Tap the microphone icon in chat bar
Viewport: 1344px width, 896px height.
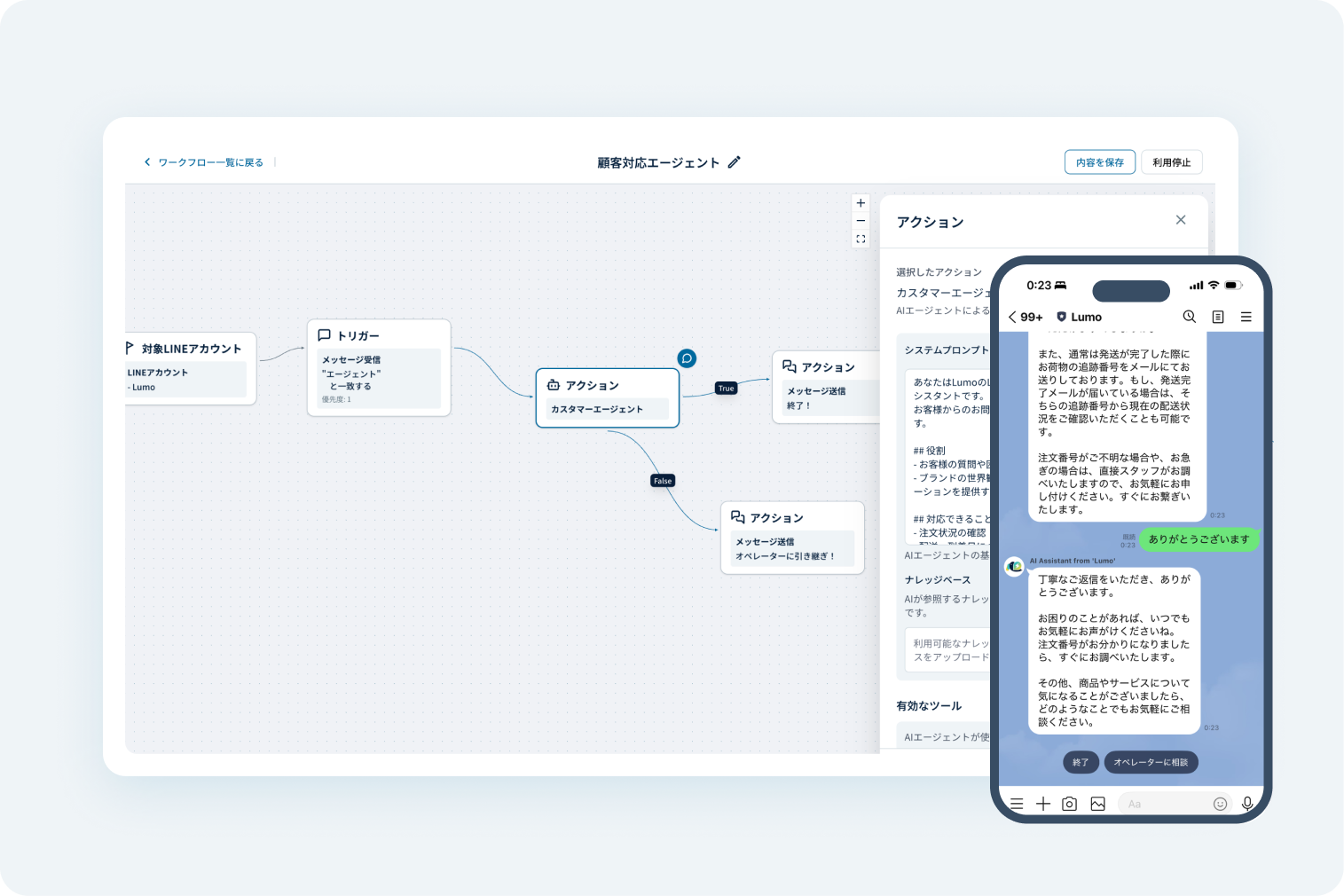(x=1247, y=804)
